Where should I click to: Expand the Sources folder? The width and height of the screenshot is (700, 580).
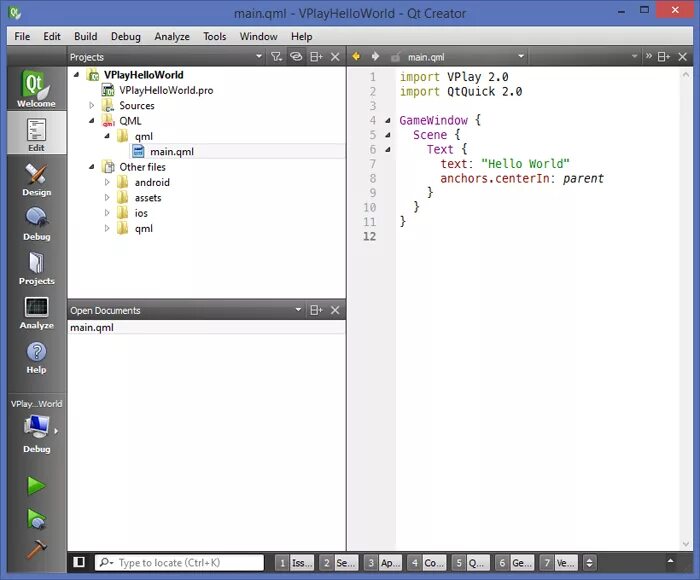tap(92, 105)
